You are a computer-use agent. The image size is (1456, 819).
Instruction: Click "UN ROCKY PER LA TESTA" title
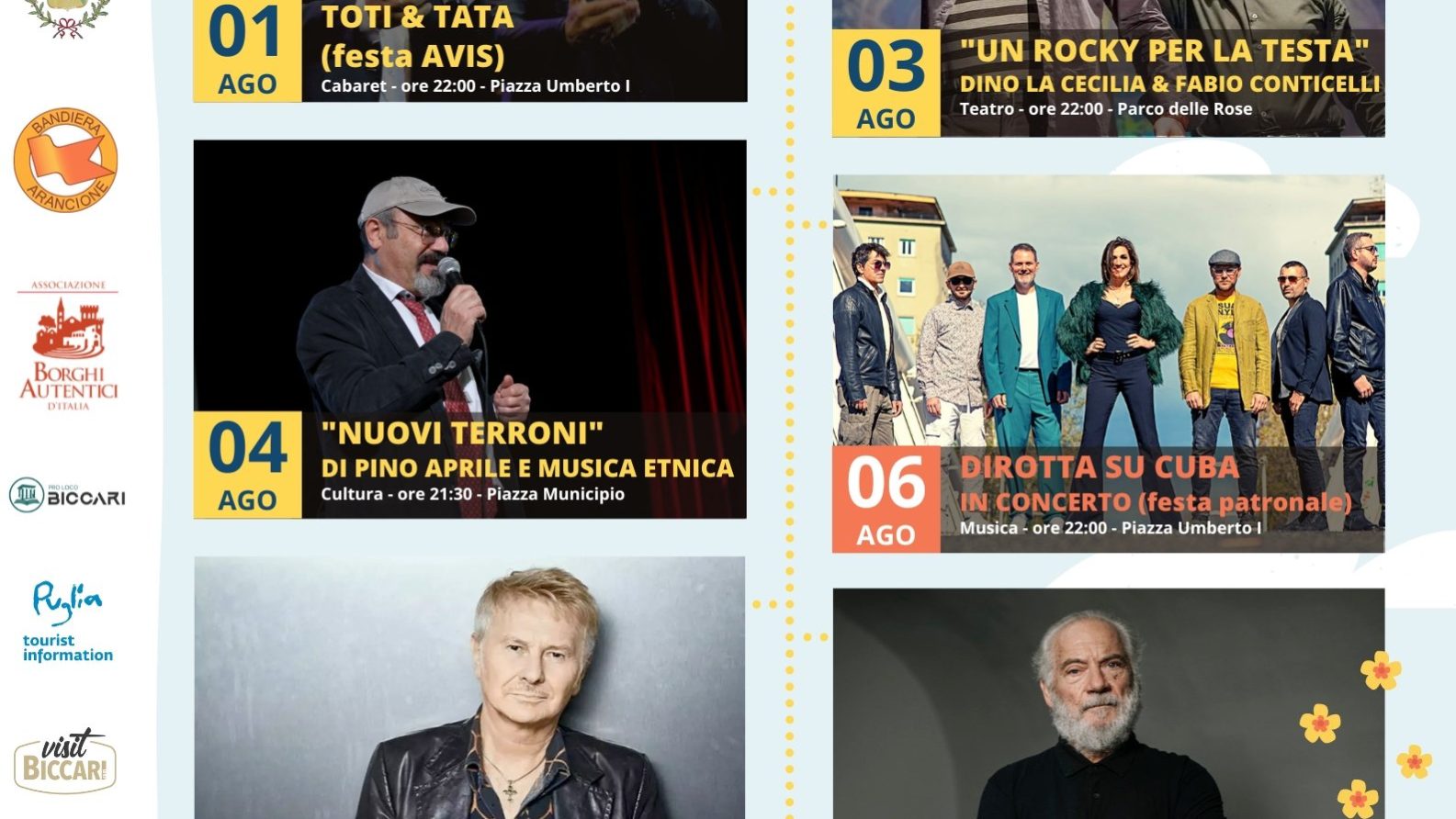(x=1164, y=50)
